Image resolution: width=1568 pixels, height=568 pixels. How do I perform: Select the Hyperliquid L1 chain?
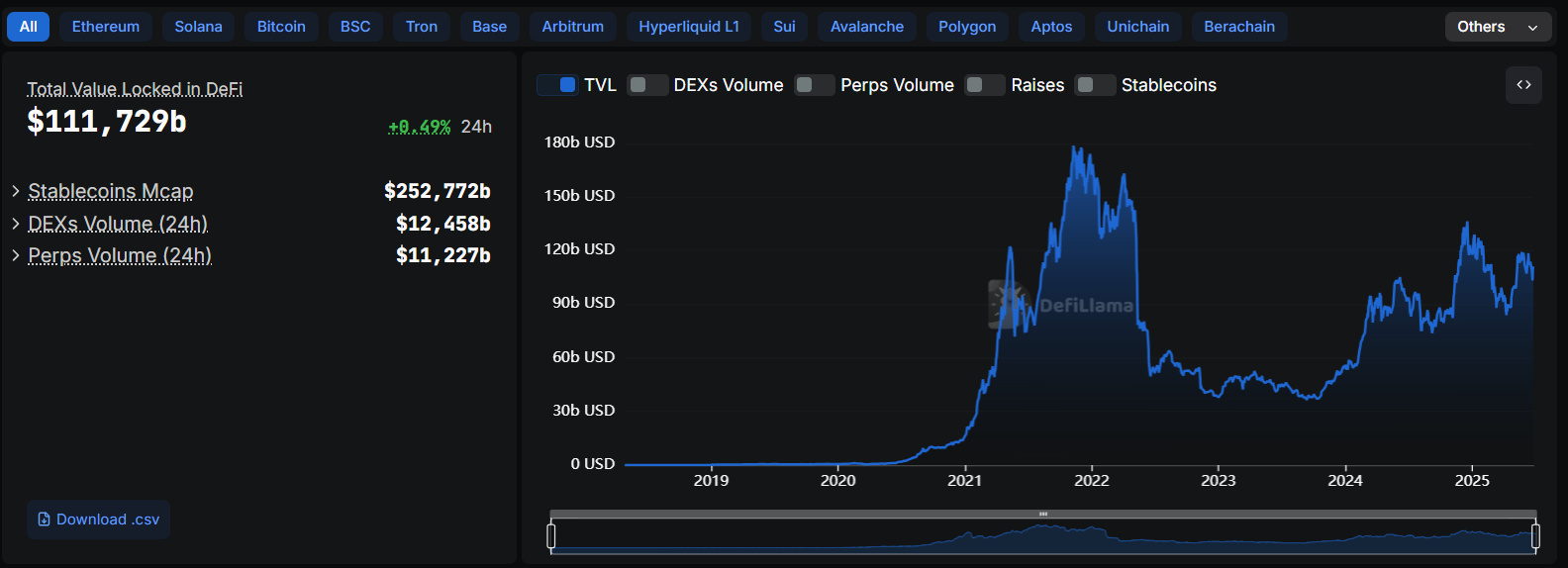click(689, 27)
